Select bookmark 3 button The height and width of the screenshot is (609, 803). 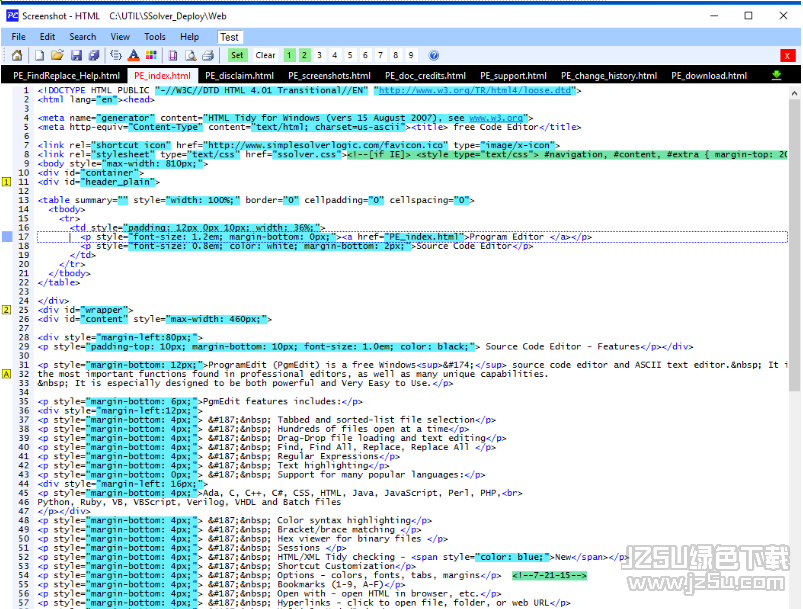(x=320, y=55)
